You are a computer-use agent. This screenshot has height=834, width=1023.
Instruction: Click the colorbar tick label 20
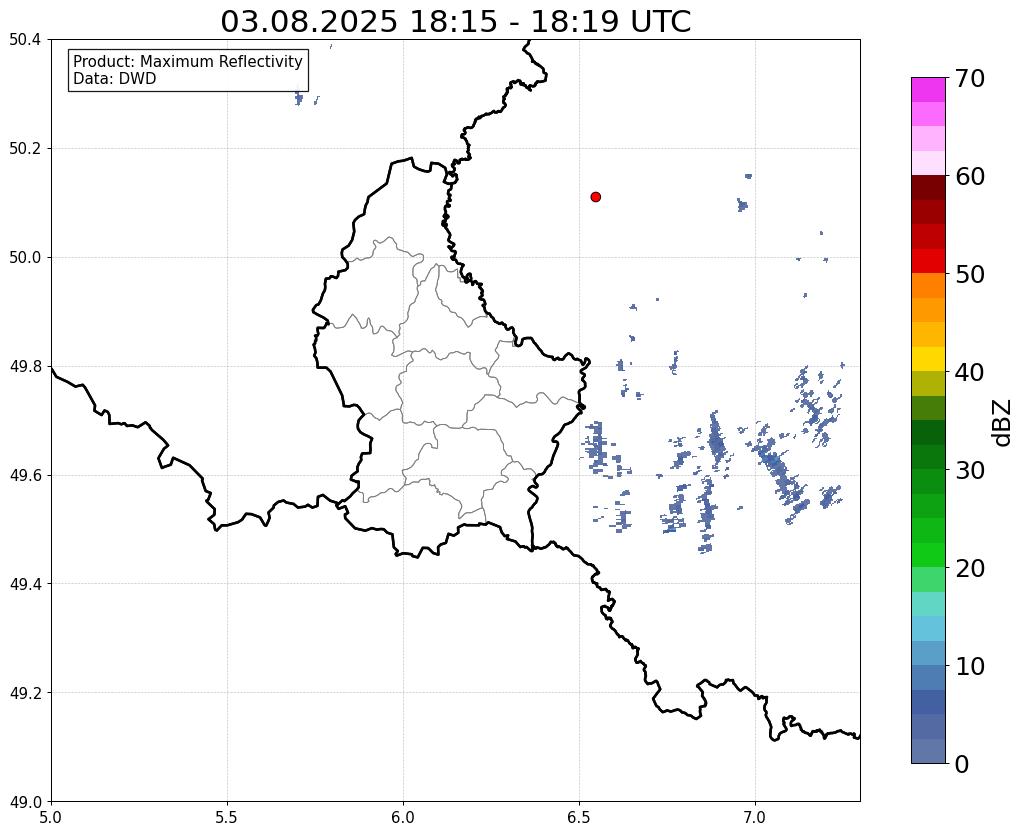pyautogui.click(x=970, y=568)
